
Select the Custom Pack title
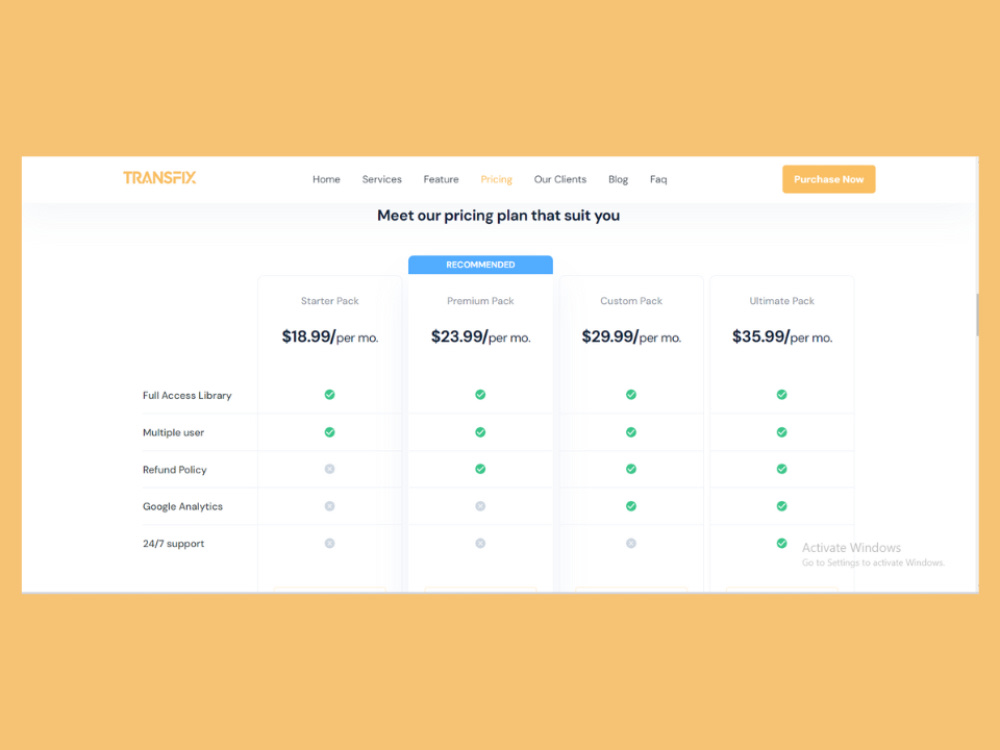click(x=631, y=301)
